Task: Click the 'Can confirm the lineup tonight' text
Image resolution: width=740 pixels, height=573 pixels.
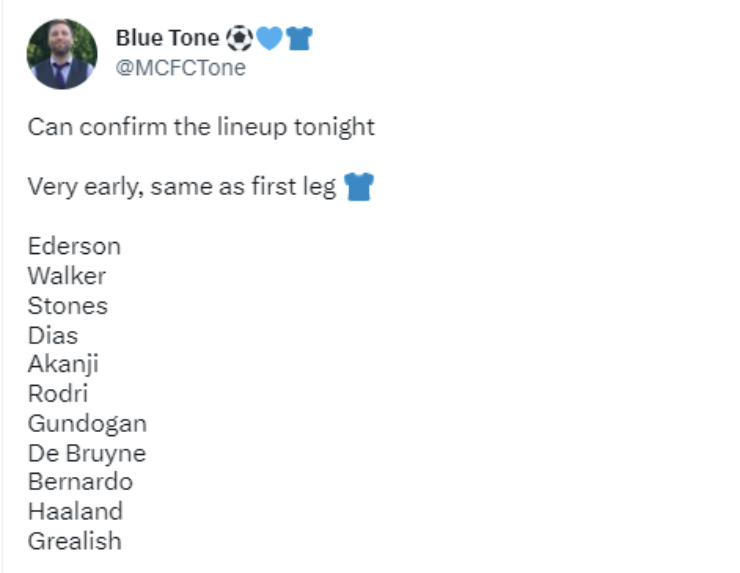Action: [x=201, y=128]
